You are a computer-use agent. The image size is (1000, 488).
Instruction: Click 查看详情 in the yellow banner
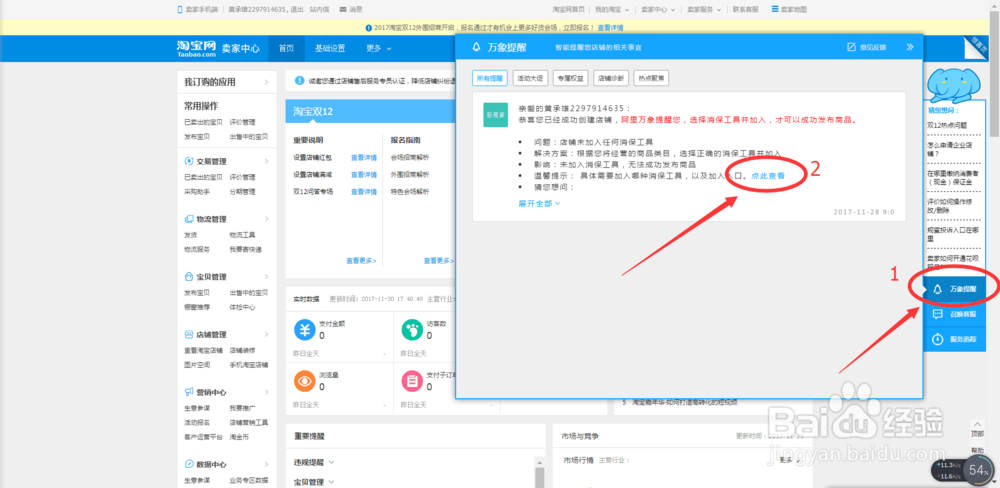coord(610,27)
